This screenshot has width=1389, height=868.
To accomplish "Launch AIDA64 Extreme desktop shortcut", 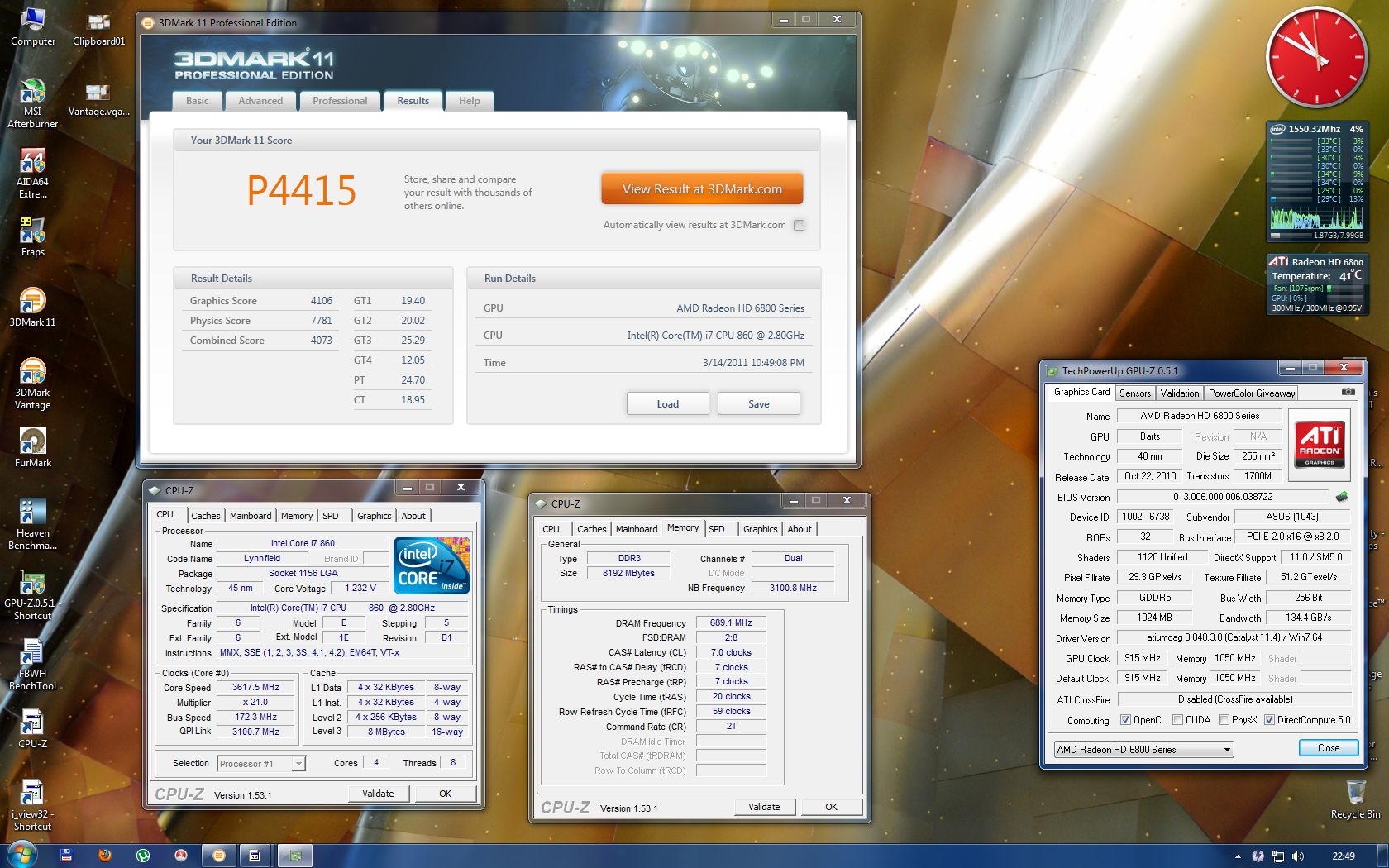I will [x=32, y=174].
